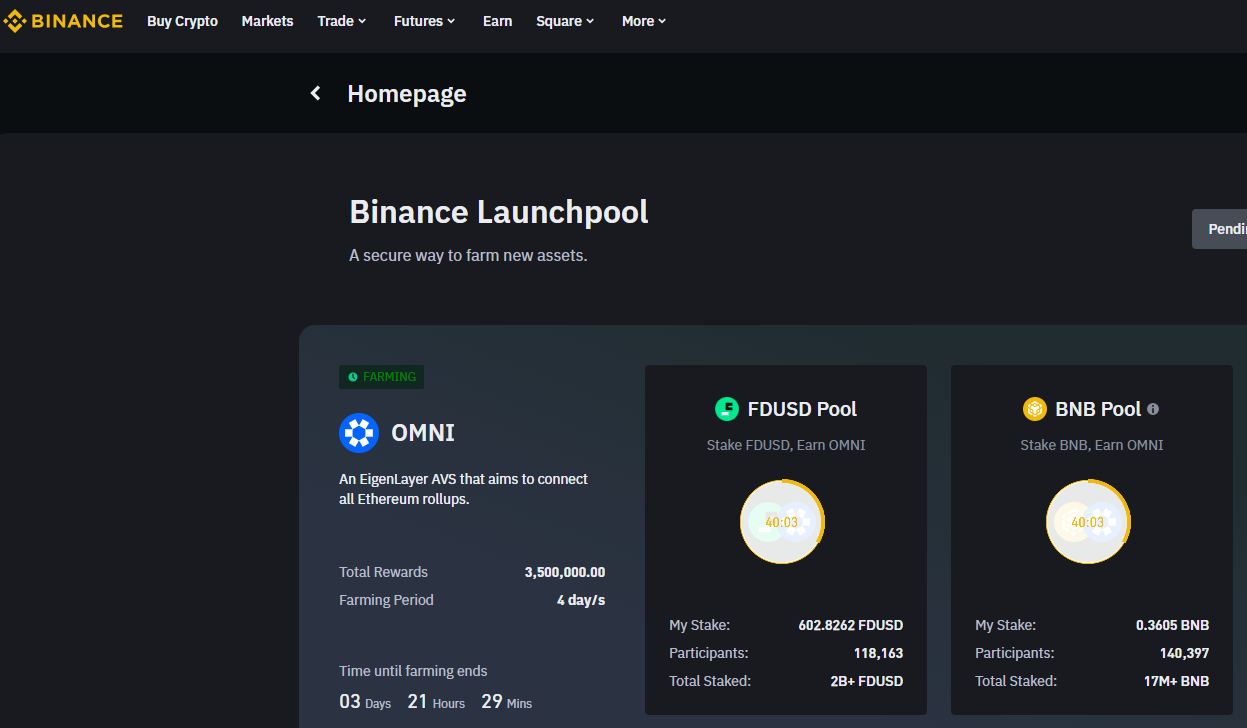Click the BNB pool circular countdown timer

pos(1088,522)
